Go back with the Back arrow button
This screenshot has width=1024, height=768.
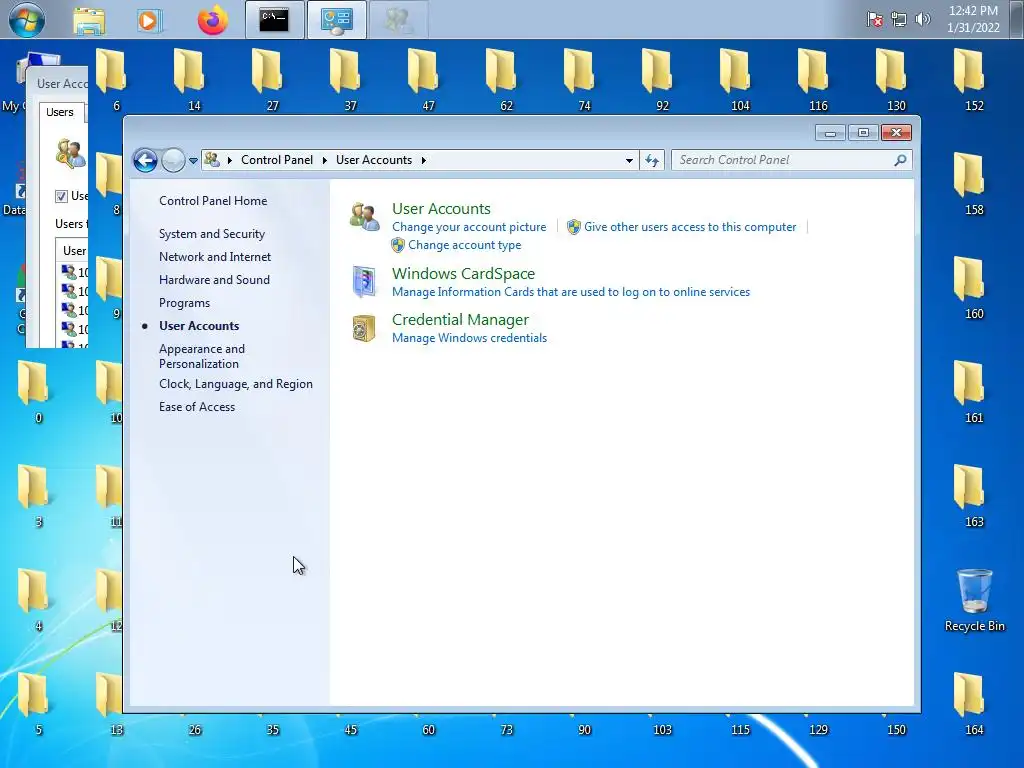[145, 160]
